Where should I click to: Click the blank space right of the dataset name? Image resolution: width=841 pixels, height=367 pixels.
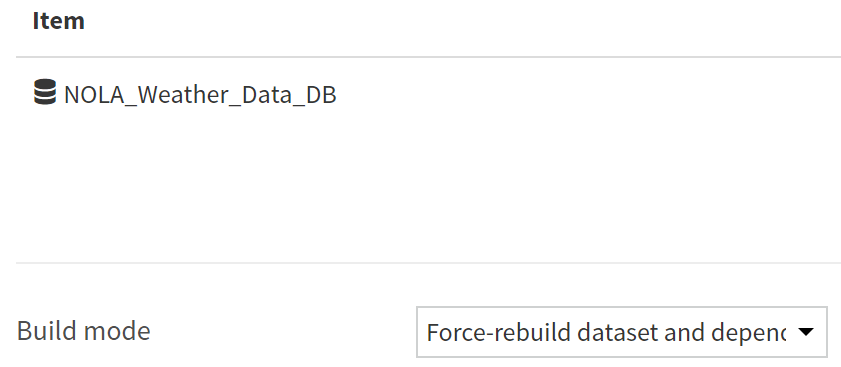(589, 94)
